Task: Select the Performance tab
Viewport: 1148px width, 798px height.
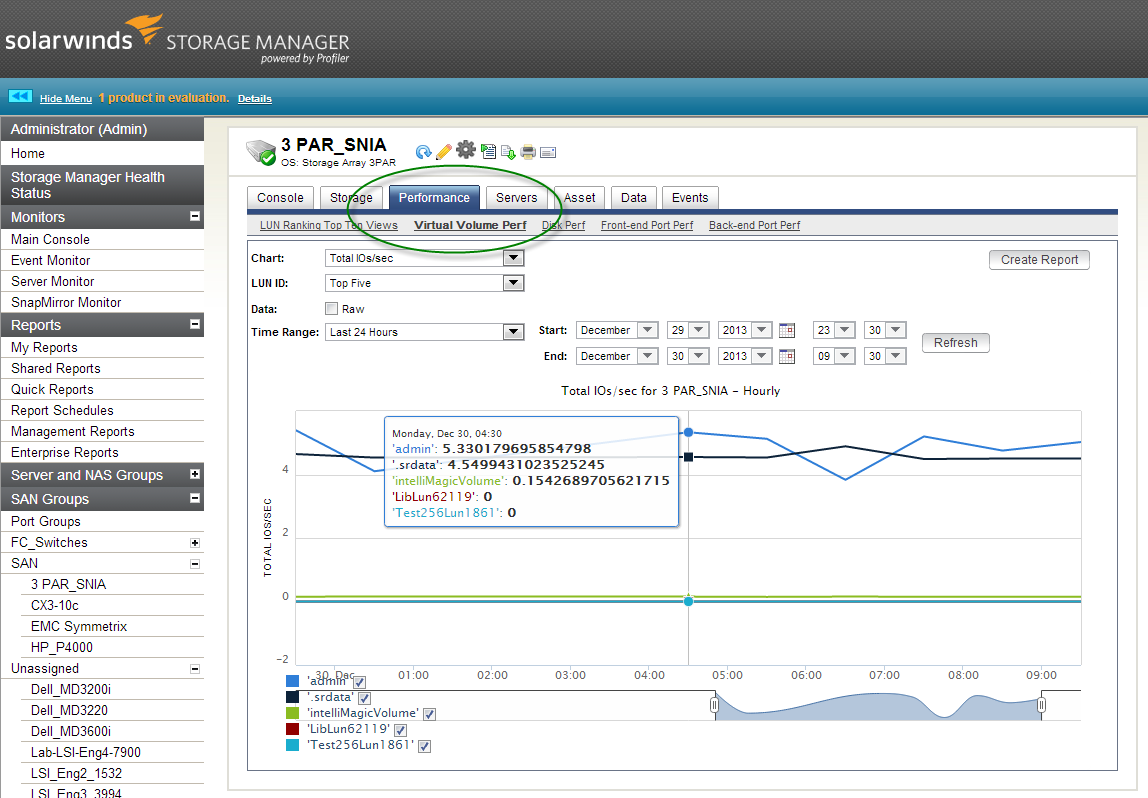Action: [x=434, y=198]
